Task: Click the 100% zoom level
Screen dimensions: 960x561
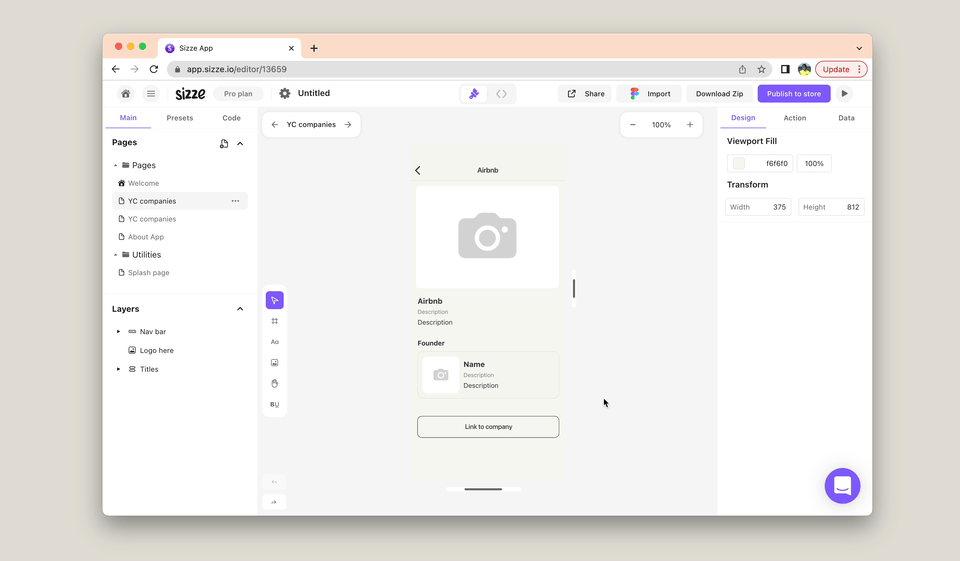Action: coord(661,125)
